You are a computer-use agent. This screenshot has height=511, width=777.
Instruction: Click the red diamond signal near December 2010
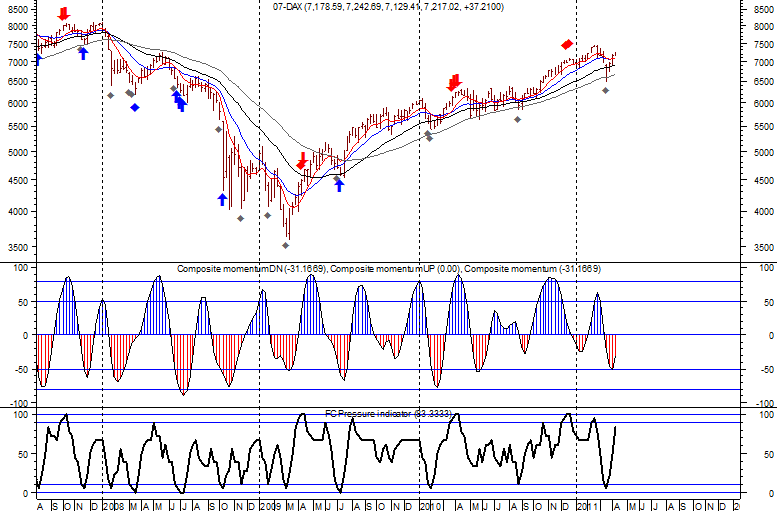click(x=567, y=45)
